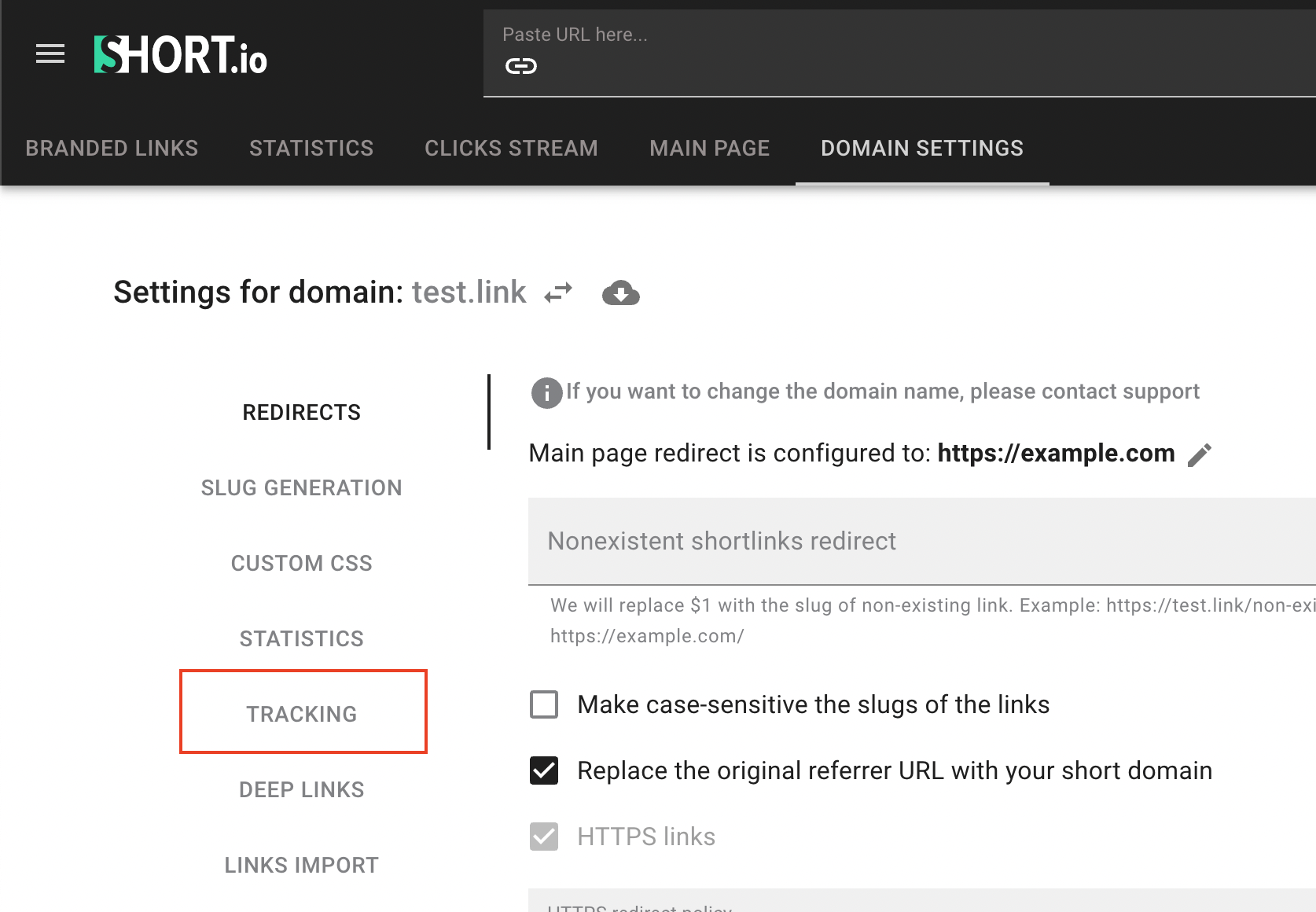This screenshot has height=912, width=1316.
Task: Click the info icon beside support notice
Action: (546, 392)
